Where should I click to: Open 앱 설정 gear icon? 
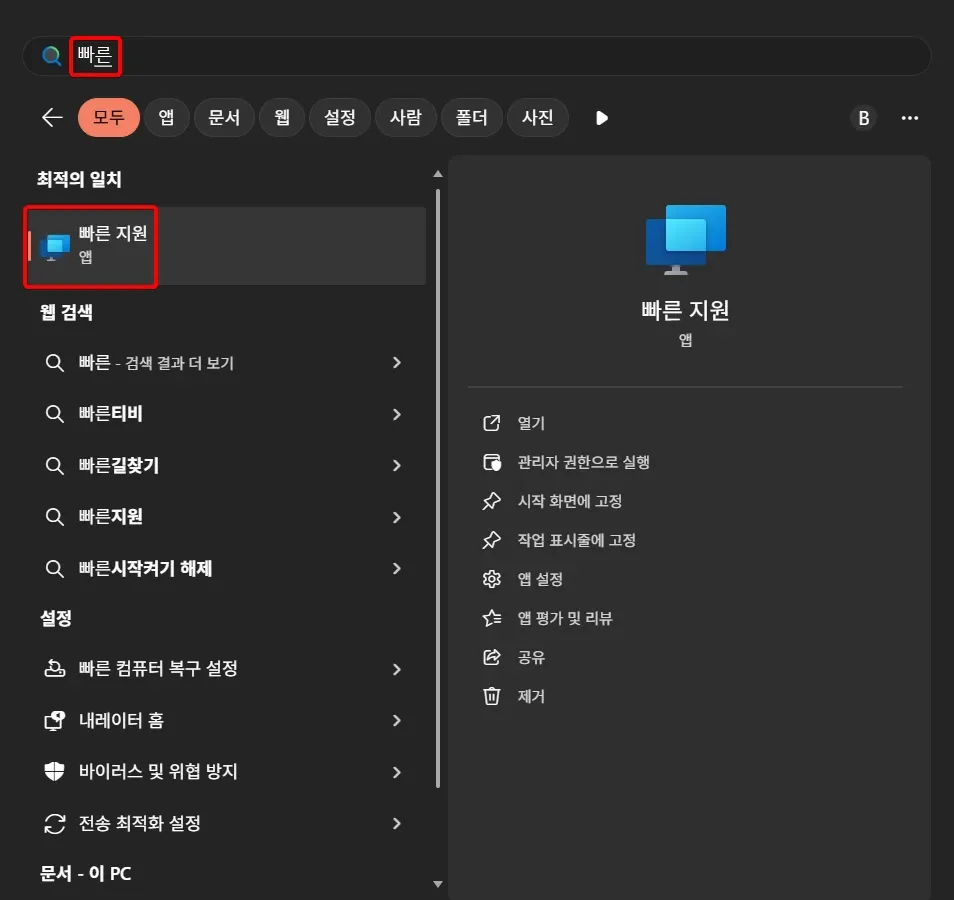pos(491,579)
